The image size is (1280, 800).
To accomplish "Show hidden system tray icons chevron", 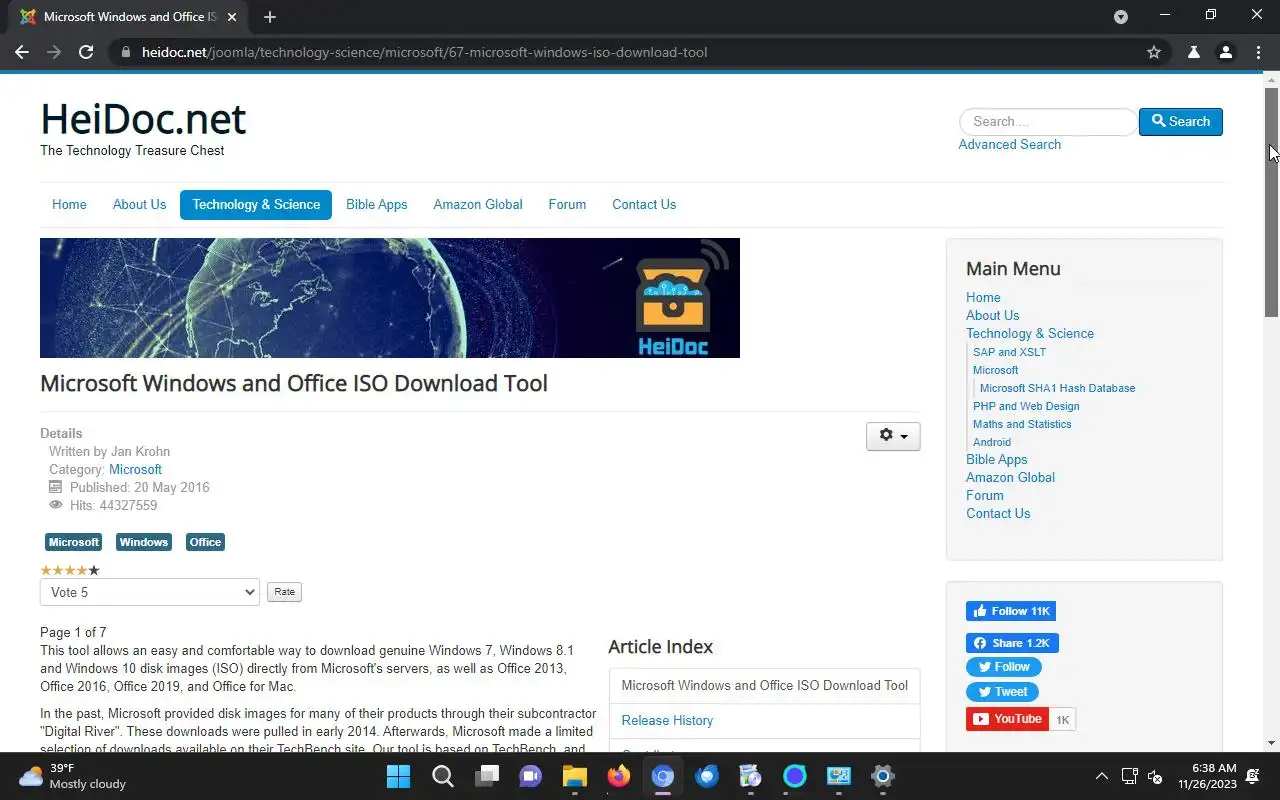I will pos(1102,776).
